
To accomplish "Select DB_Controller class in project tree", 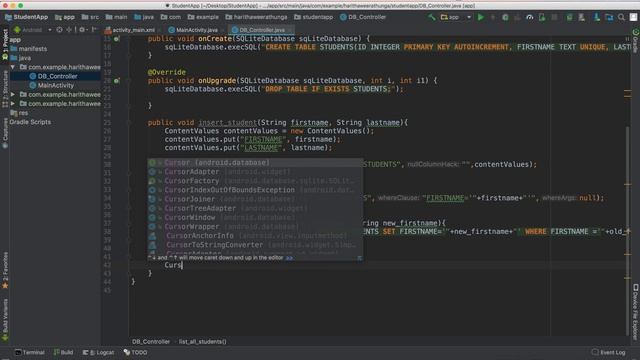I will [x=53, y=76].
